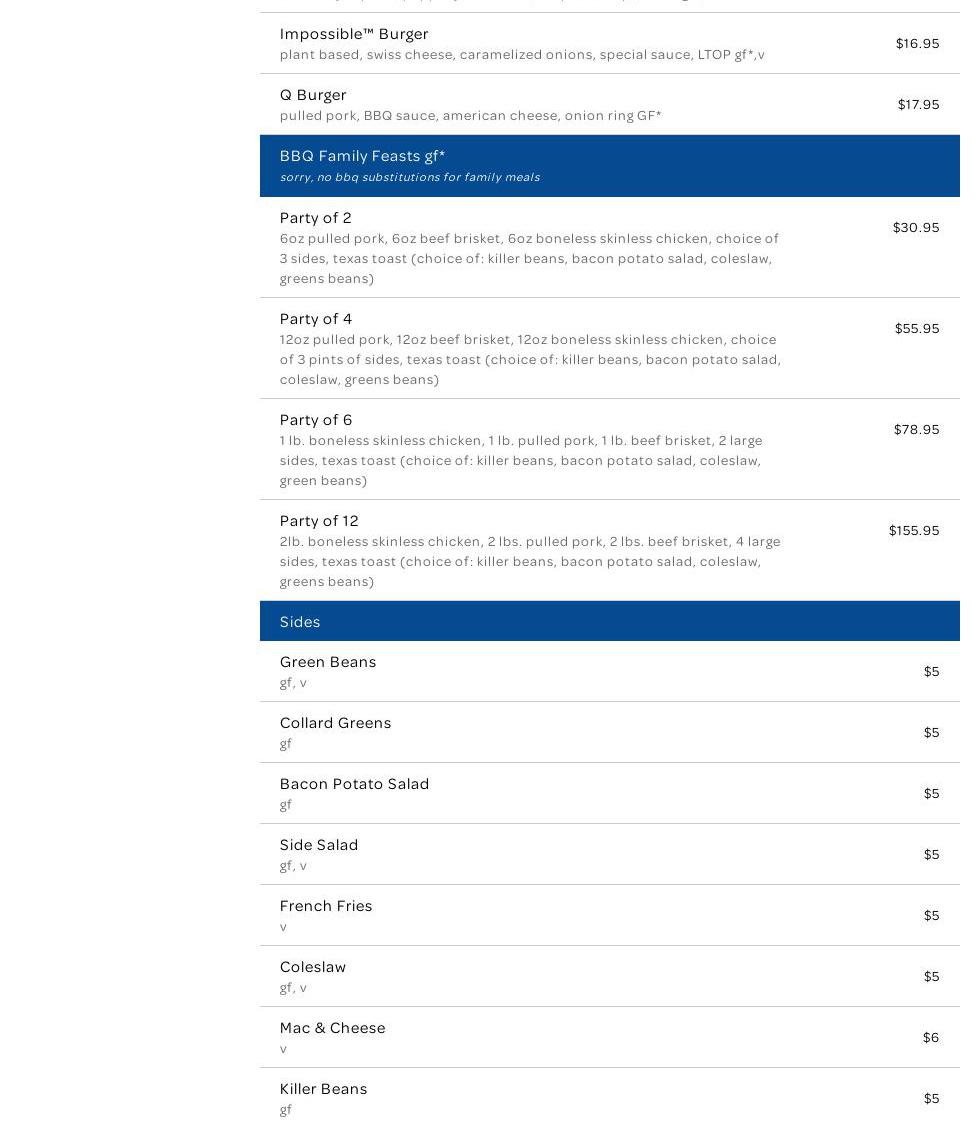Image resolution: width=980 pixels, height=1121 pixels.
Task: Choose the Party of 6 feast
Action: point(316,419)
